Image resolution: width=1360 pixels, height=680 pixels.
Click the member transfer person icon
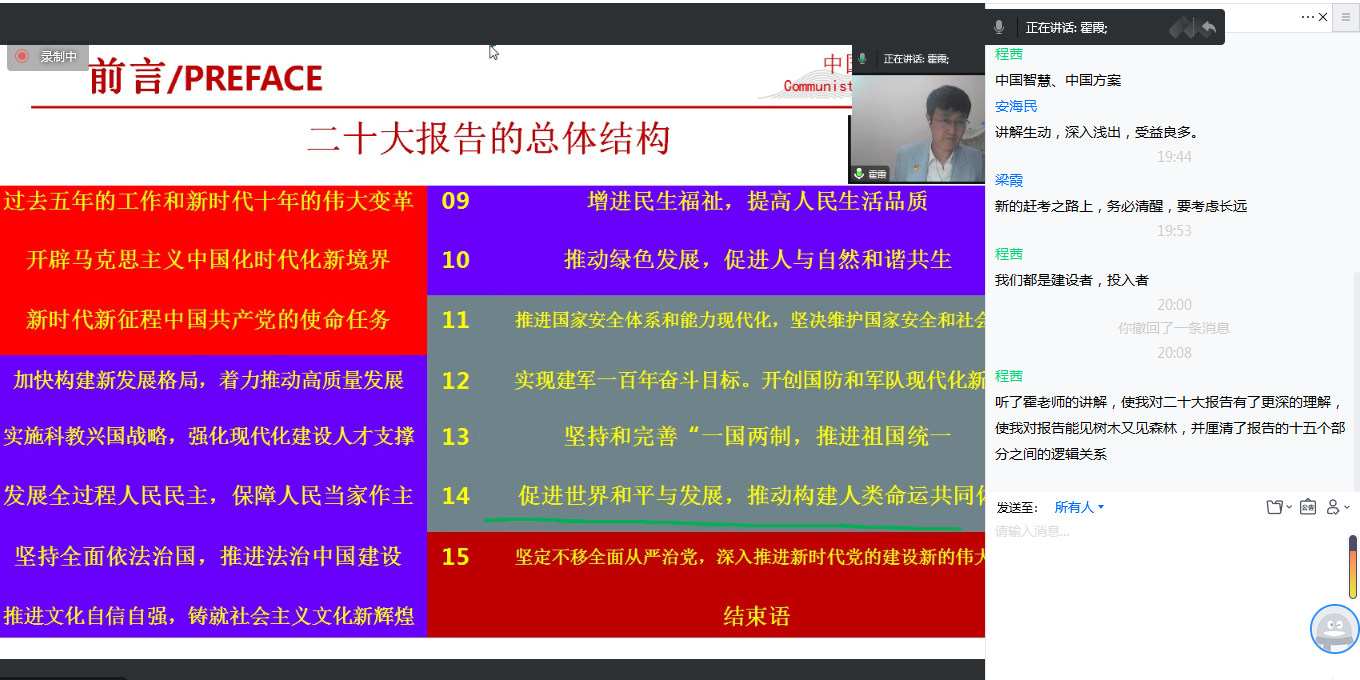(1332, 507)
